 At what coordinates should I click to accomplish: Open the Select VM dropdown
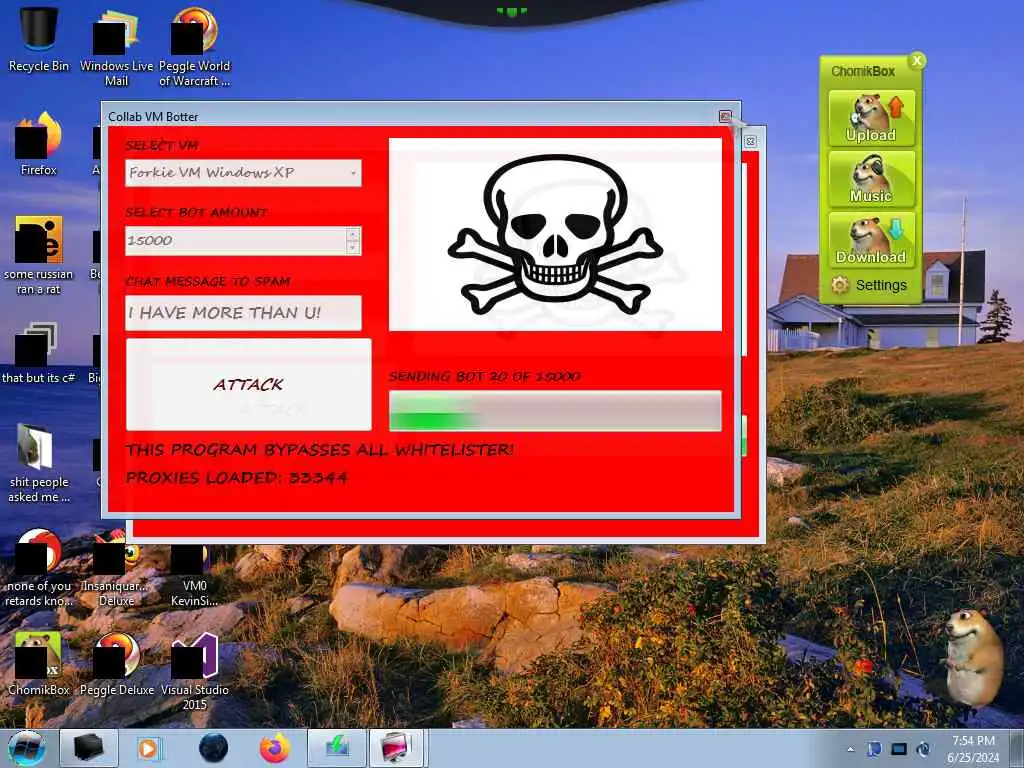tap(353, 173)
